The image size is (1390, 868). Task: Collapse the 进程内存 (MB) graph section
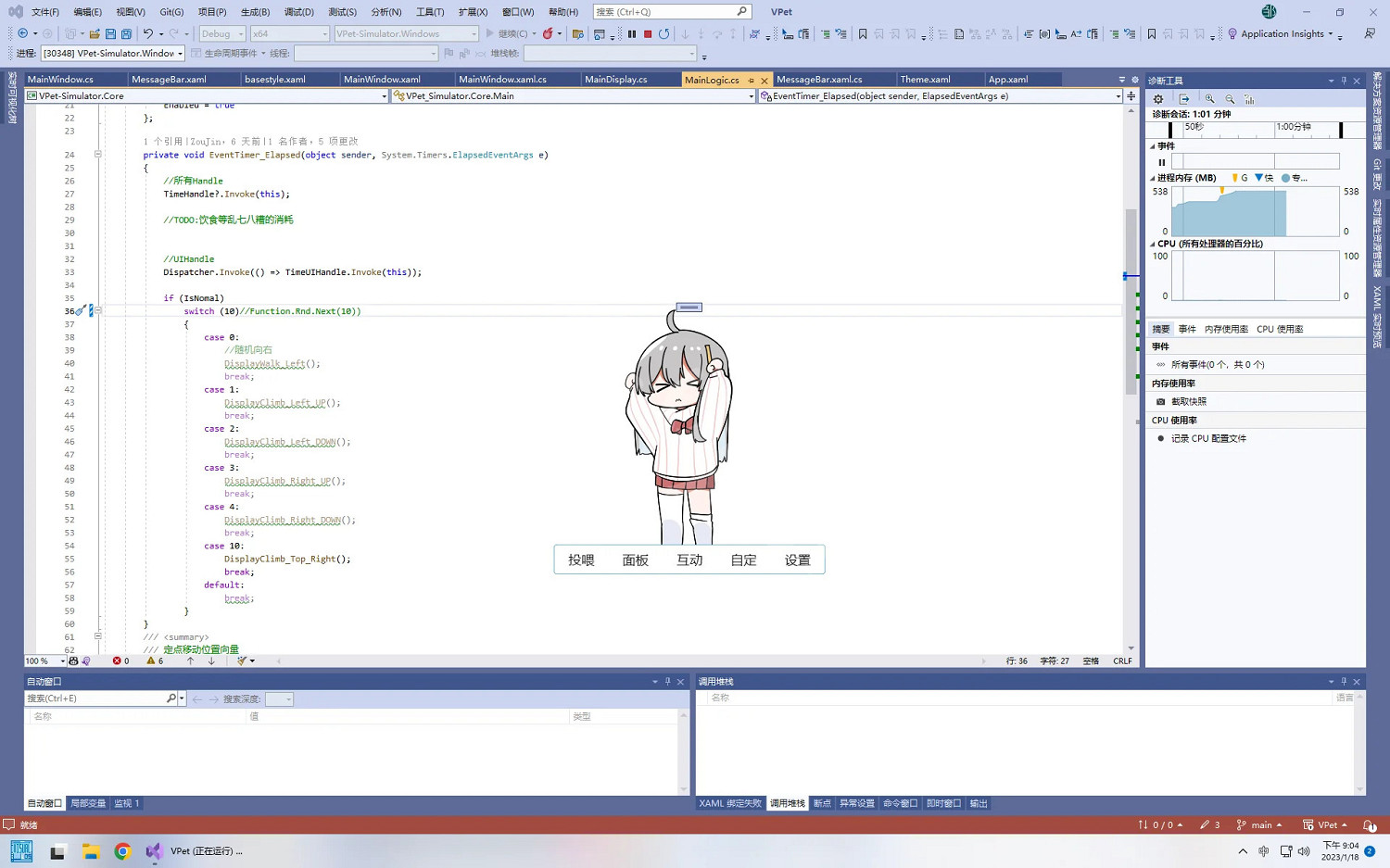[x=1153, y=178]
